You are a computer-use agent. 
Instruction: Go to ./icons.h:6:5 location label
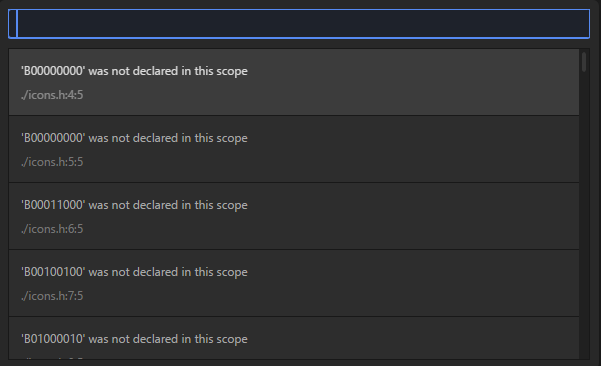point(52,229)
